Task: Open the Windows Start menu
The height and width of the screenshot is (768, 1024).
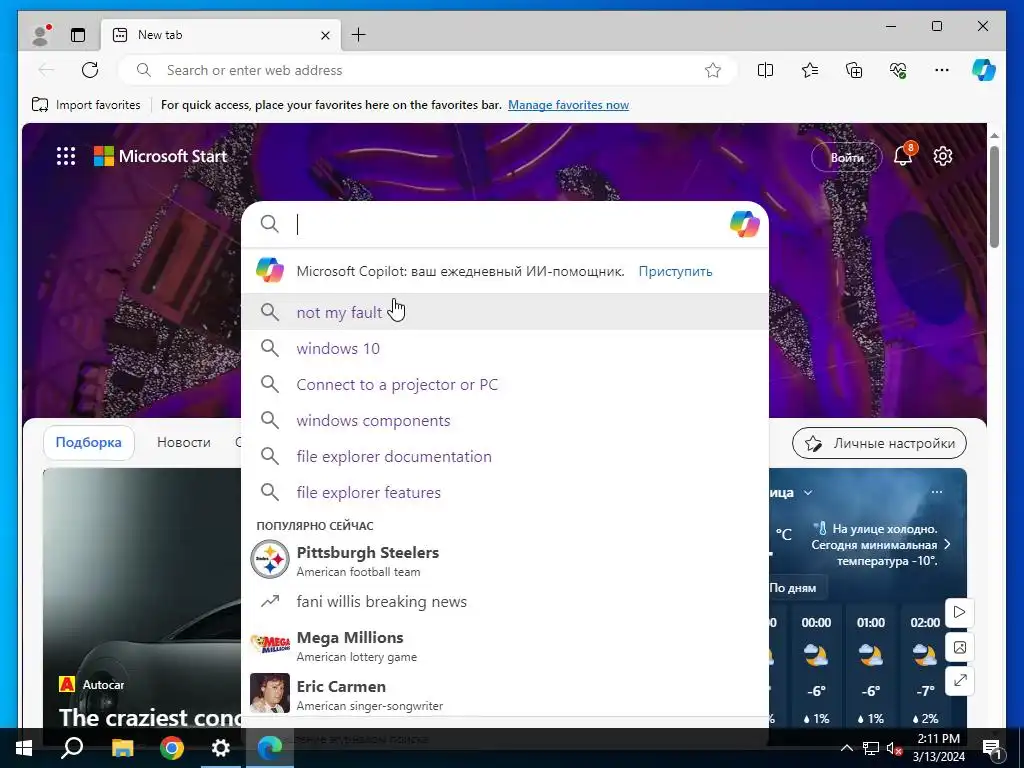Action: tap(24, 748)
